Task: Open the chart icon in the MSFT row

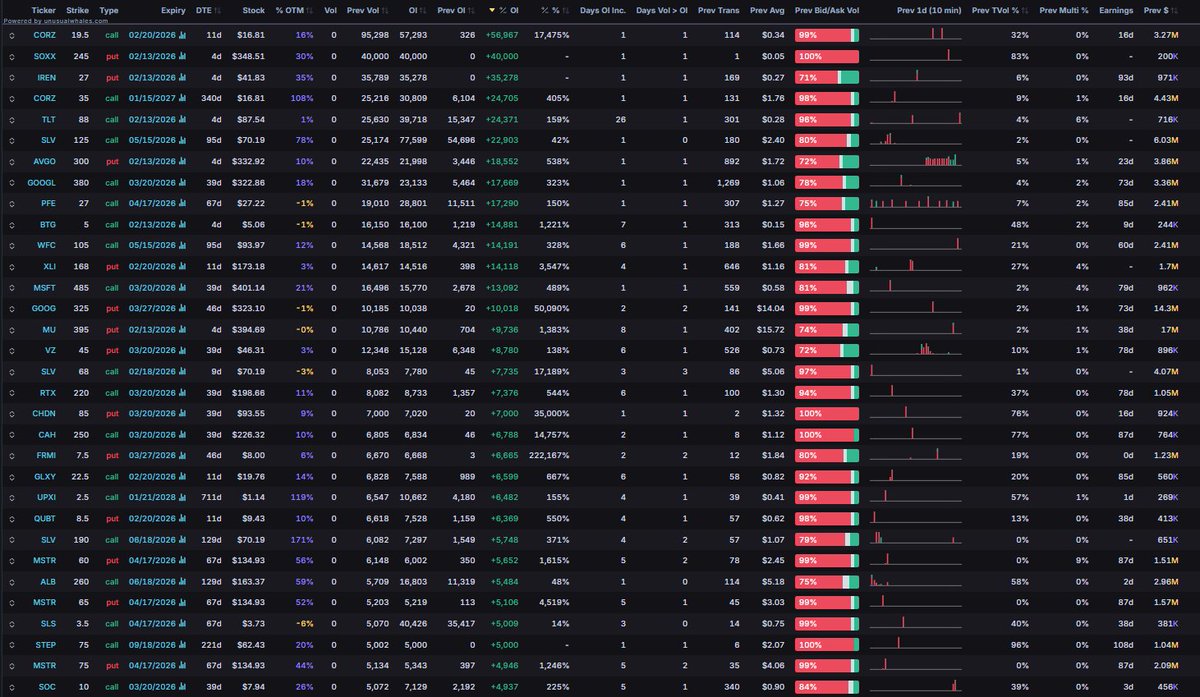Action: pyautogui.click(x=183, y=287)
